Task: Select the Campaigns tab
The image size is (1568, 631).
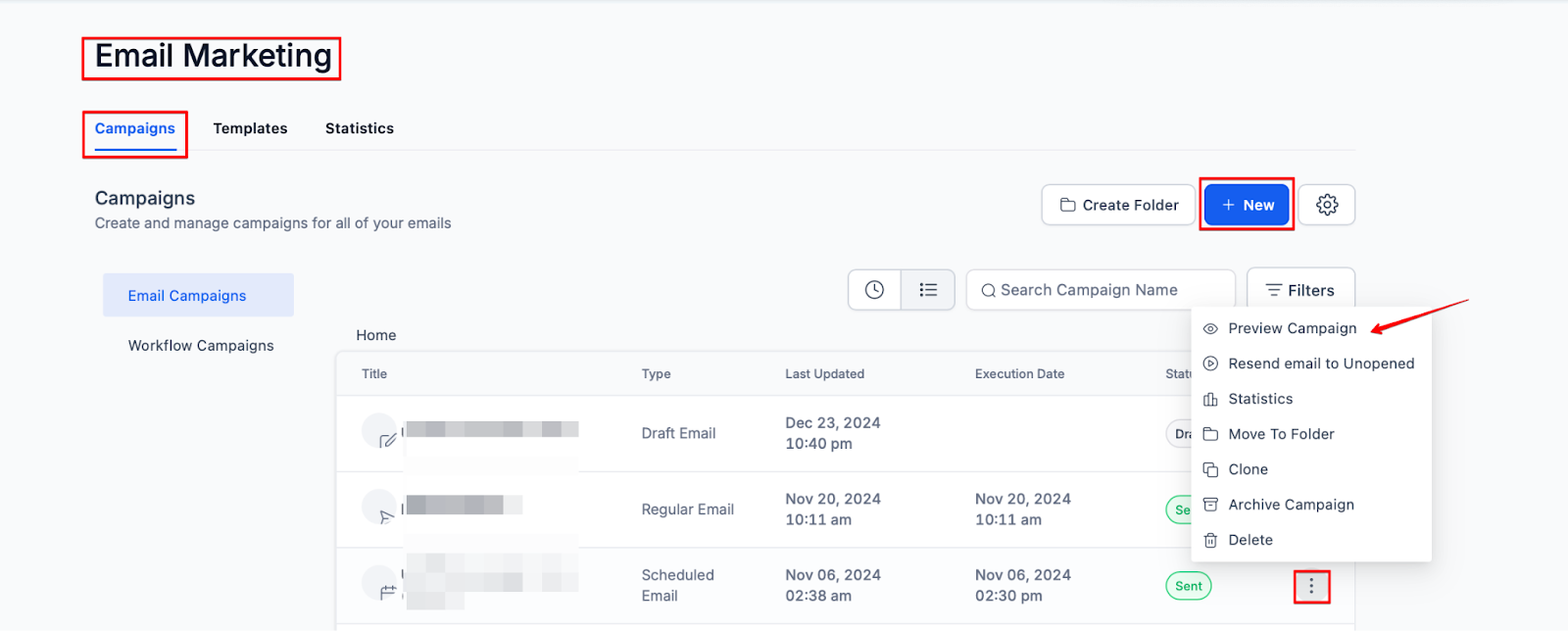Action: [135, 128]
